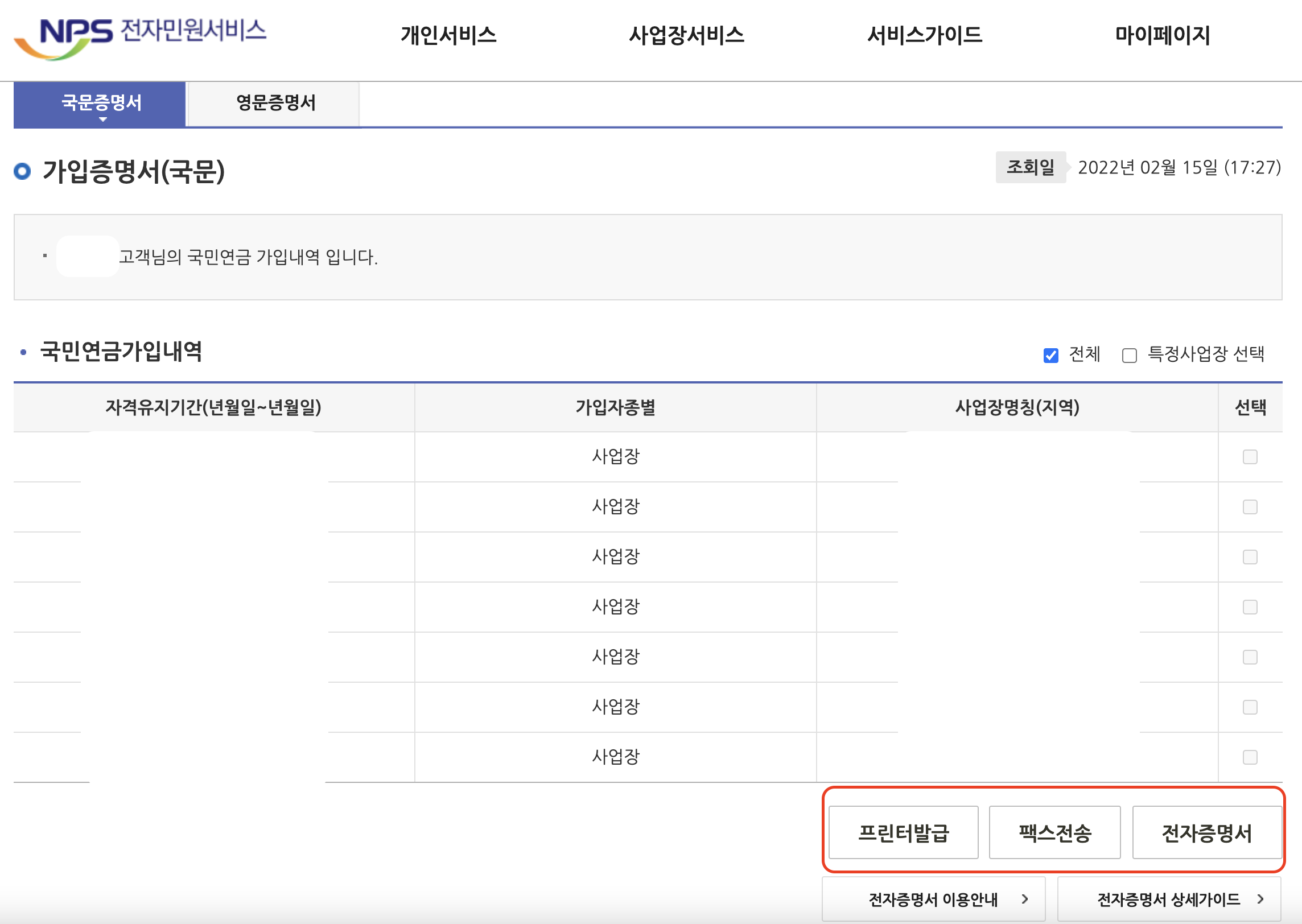
Task: Open the 서비스가이드 menu
Action: (x=924, y=35)
